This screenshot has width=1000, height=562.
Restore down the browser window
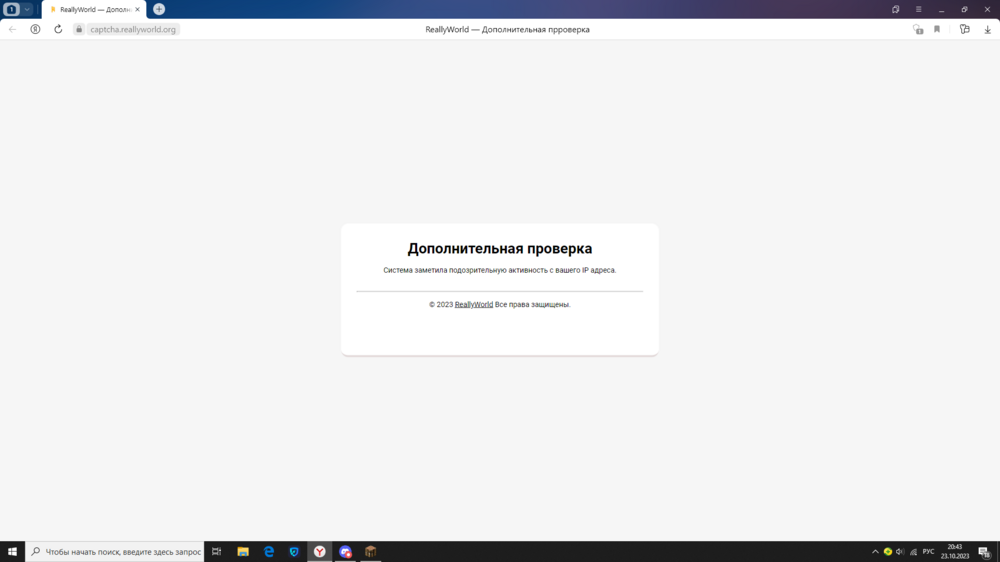click(964, 10)
